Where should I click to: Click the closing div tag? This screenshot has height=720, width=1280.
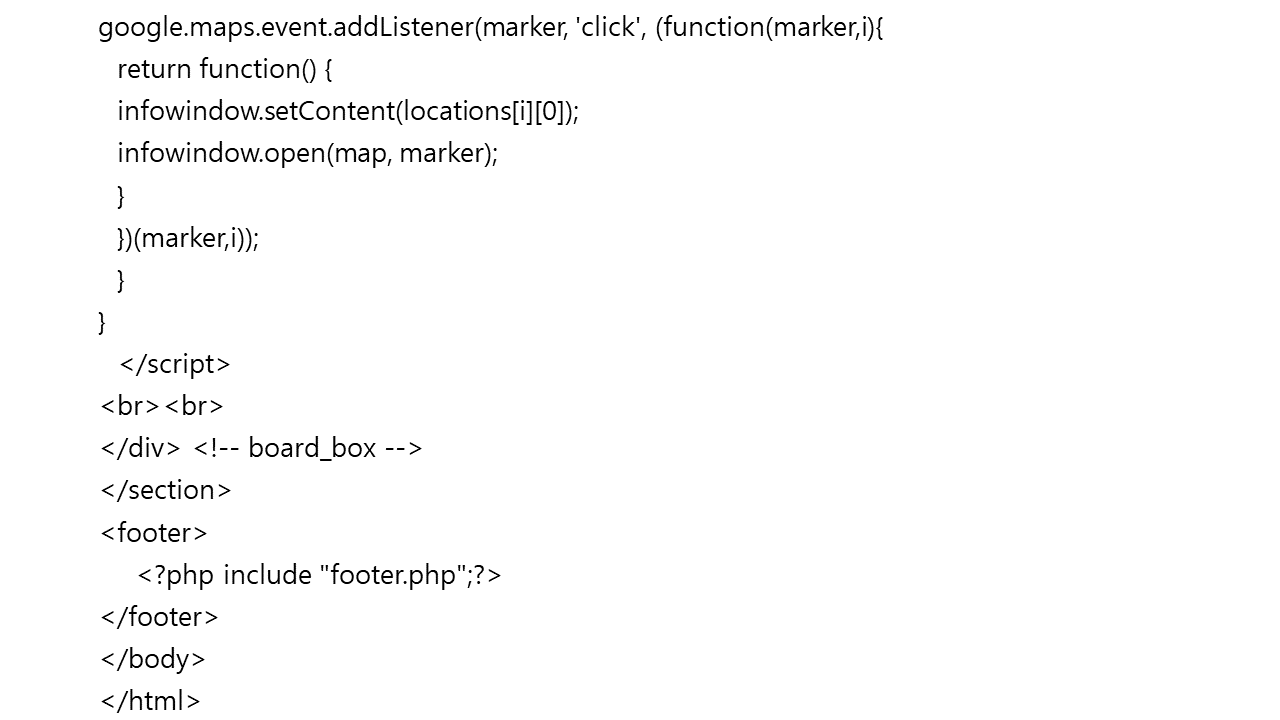click(141, 449)
